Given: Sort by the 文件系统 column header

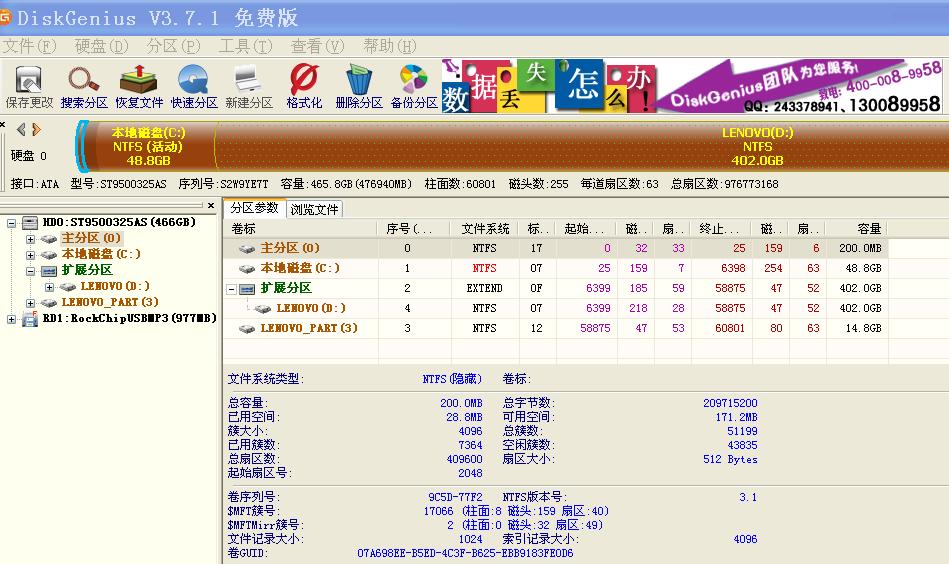Looking at the screenshot, I should pyautogui.click(x=485, y=229).
